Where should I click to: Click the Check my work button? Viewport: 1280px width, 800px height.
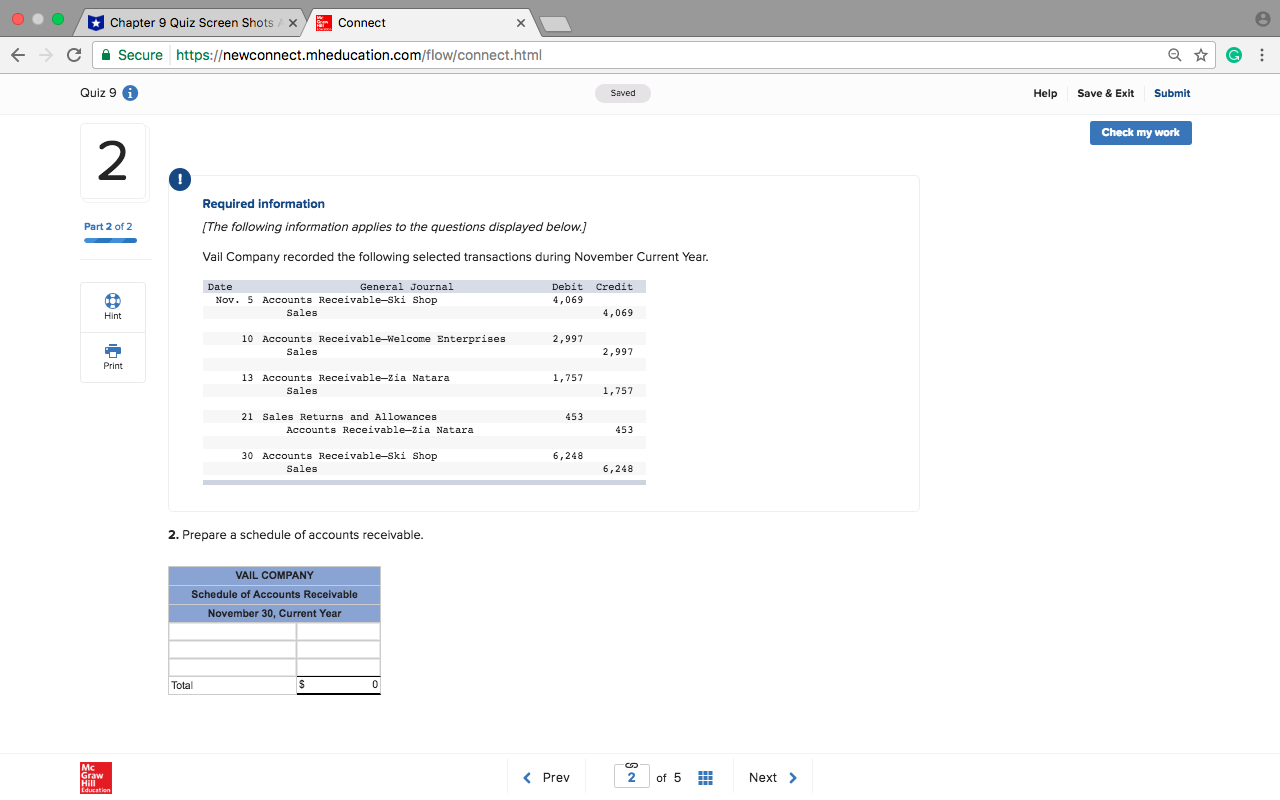(1140, 133)
